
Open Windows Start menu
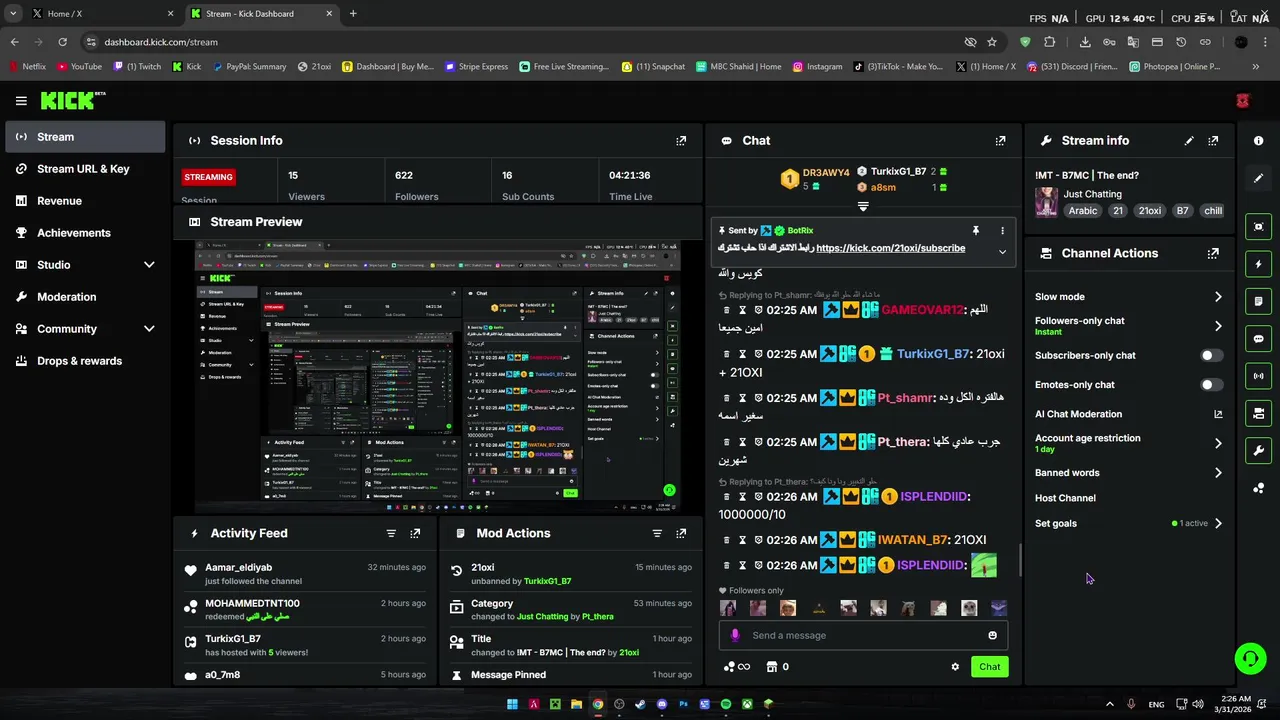[x=512, y=704]
